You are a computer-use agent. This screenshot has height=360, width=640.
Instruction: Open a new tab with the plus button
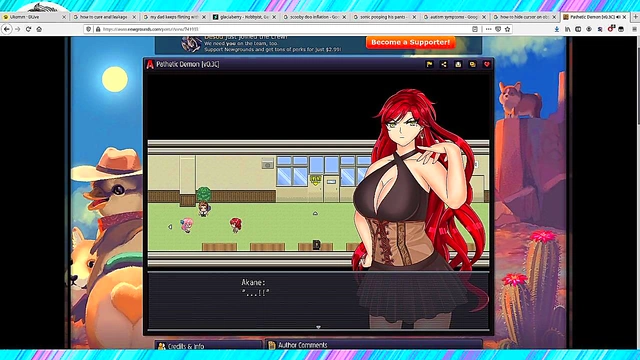point(636,17)
